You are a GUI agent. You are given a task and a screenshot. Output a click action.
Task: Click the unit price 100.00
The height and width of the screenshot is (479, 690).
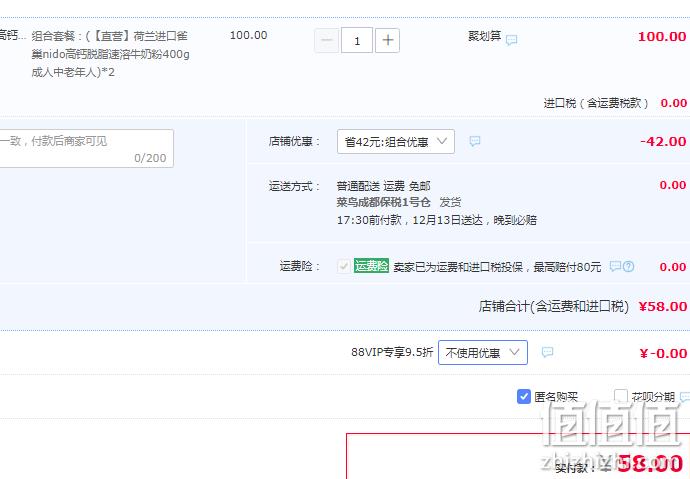pyautogui.click(x=249, y=35)
